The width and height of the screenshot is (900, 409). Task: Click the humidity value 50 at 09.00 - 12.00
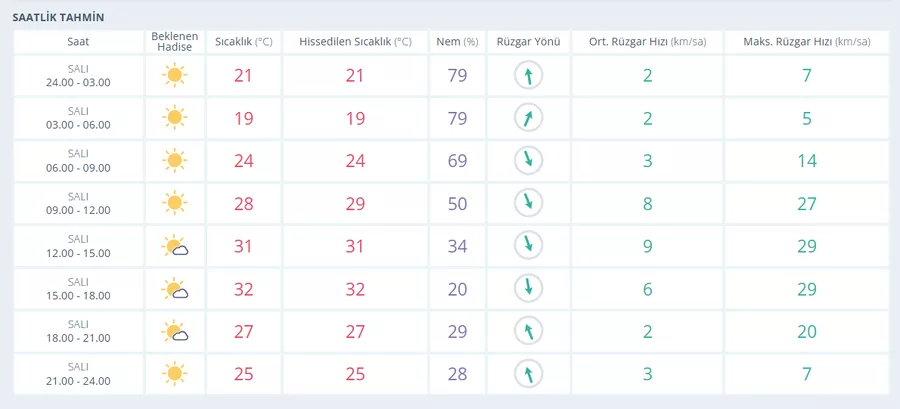click(x=457, y=204)
